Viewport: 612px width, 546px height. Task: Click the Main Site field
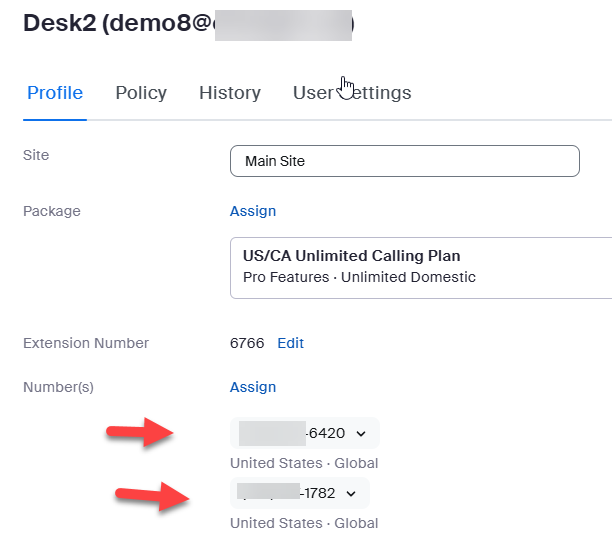coord(404,161)
